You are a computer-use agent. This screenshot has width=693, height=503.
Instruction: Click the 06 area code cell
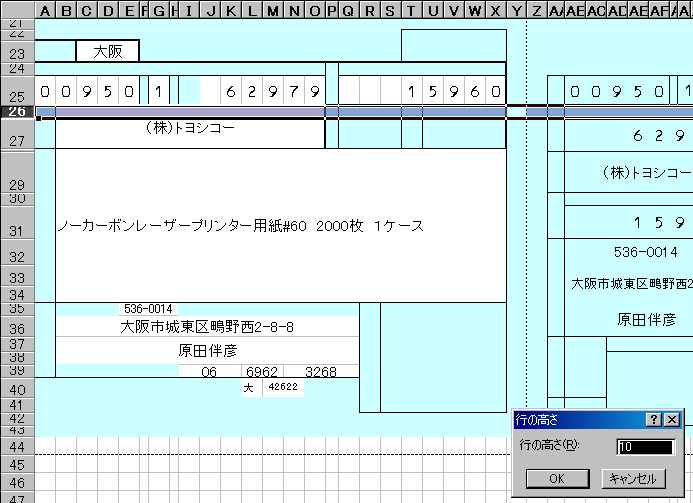tap(209, 371)
